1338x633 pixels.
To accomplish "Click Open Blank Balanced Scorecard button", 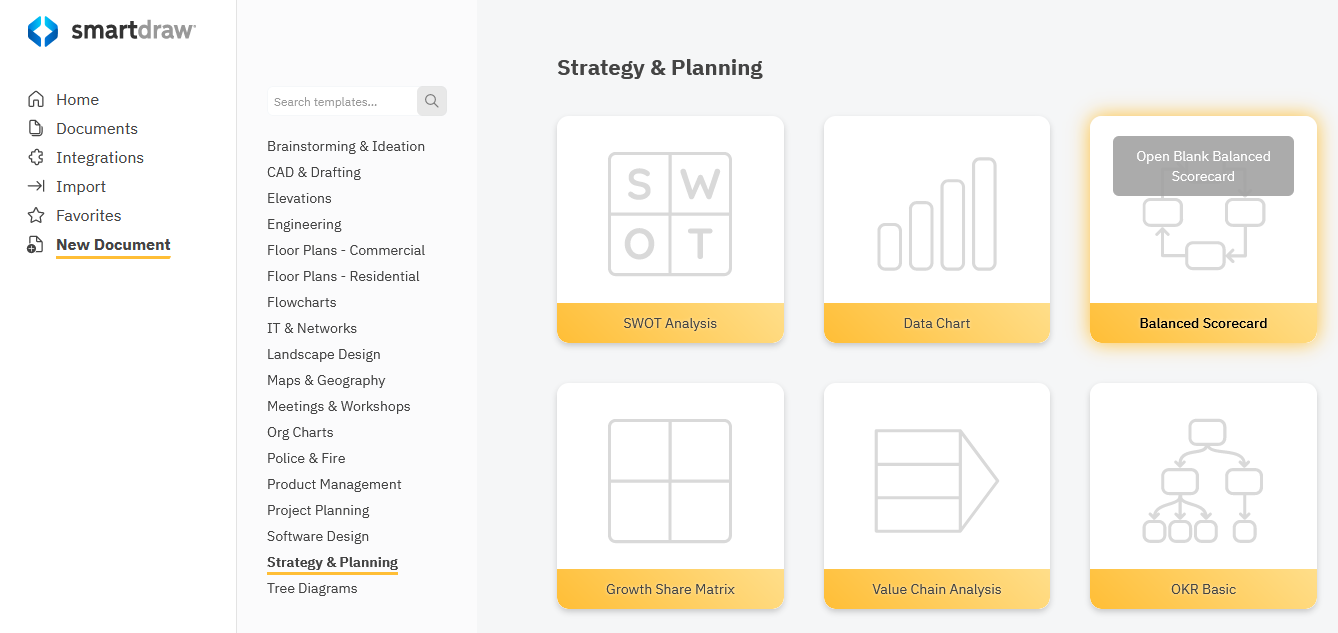I will (x=1203, y=166).
